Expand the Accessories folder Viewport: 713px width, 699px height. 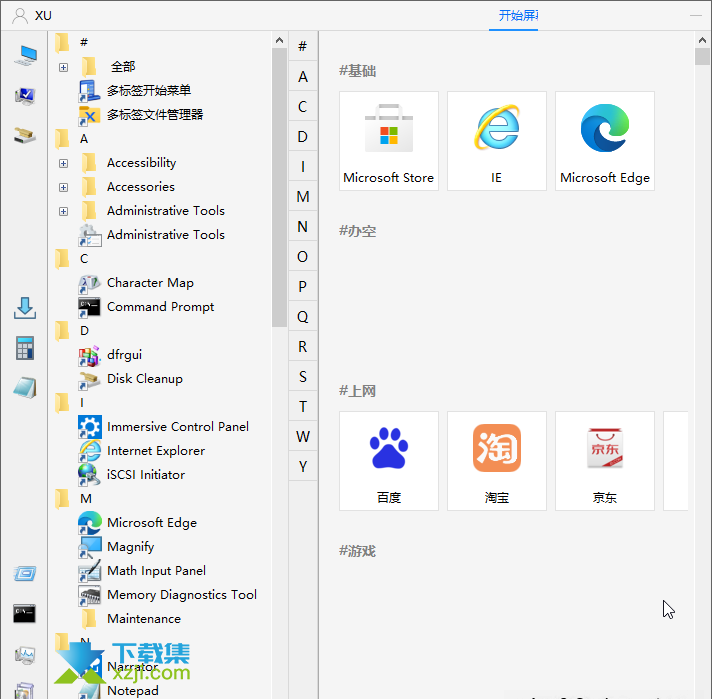64,187
